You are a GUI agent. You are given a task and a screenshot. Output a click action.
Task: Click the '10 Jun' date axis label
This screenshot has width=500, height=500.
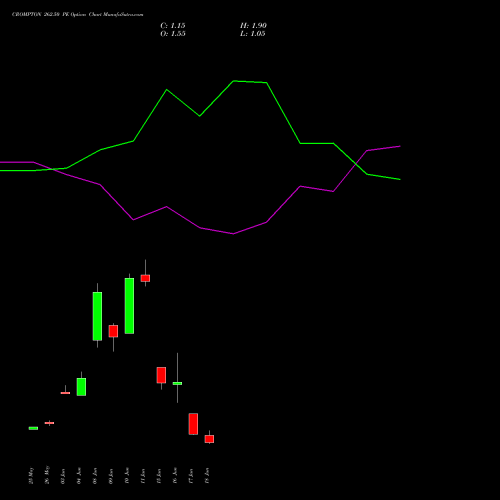(x=127, y=476)
